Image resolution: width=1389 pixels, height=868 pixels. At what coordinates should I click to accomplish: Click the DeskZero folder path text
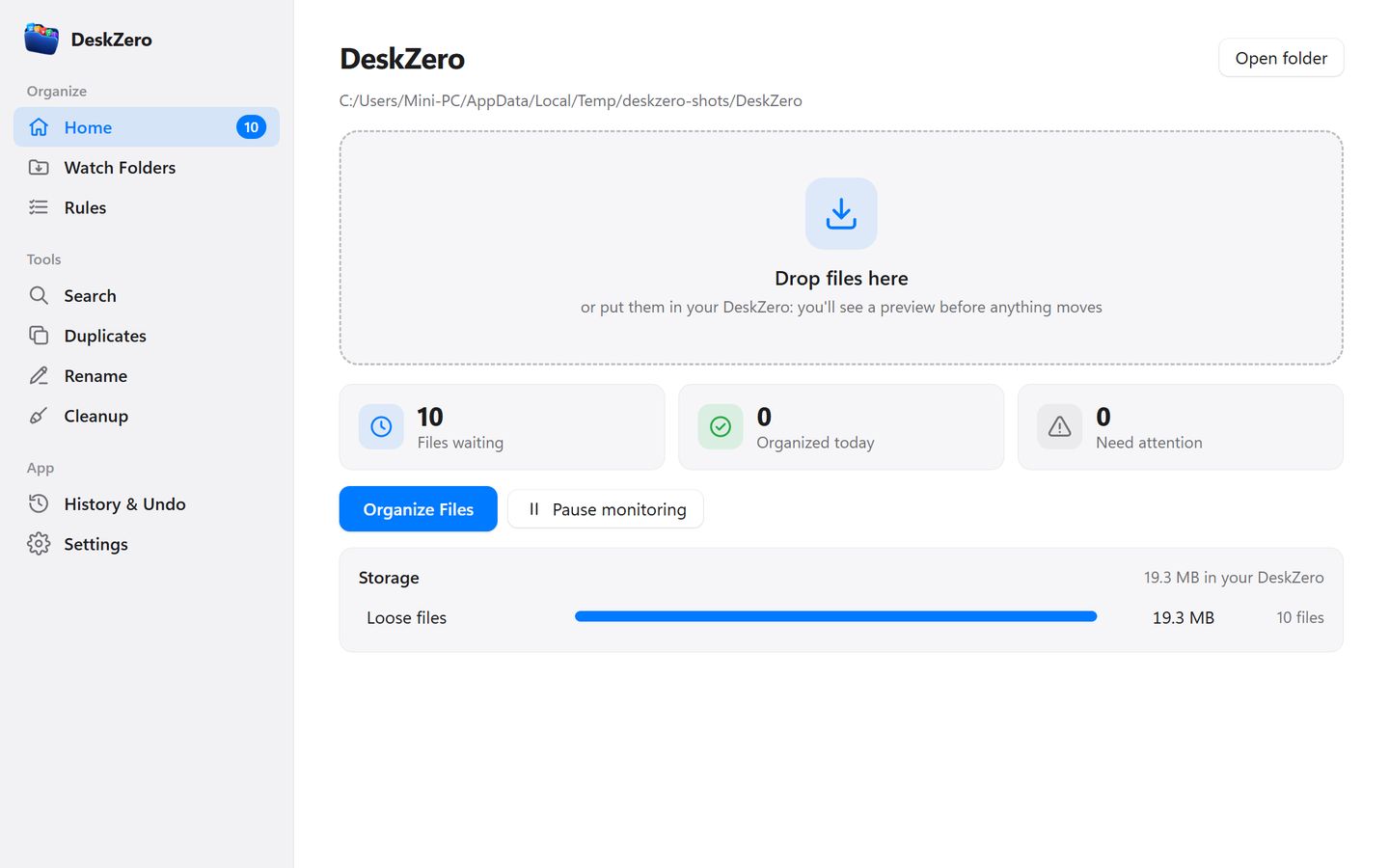point(570,100)
